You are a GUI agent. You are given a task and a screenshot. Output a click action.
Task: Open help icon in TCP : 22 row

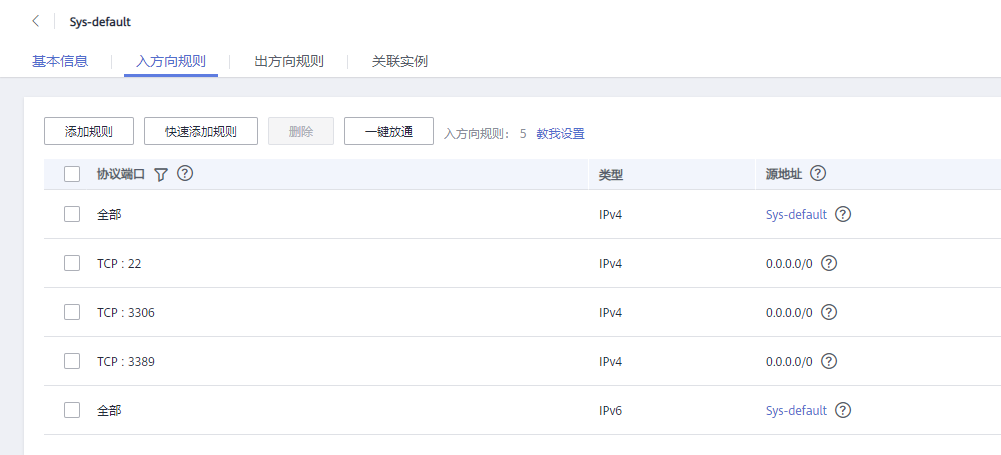coord(829,263)
